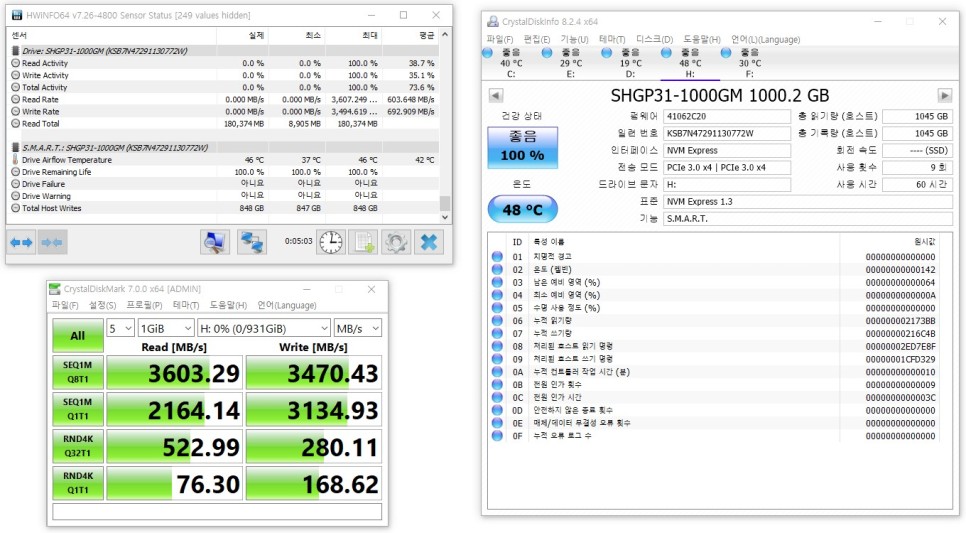Image resolution: width=966 pixels, height=533 pixels.
Task: Open CrystalDiskInfo 편집(E) menu
Action: coord(537,39)
